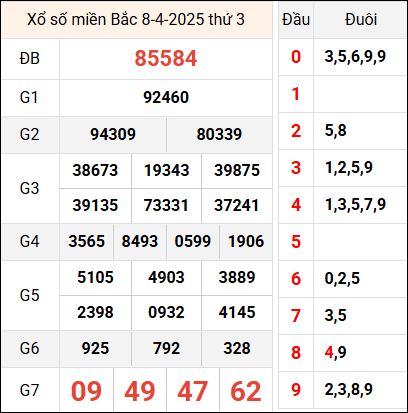Click G5 number 5105
408x413 pixels.
pyautogui.click(x=95, y=277)
